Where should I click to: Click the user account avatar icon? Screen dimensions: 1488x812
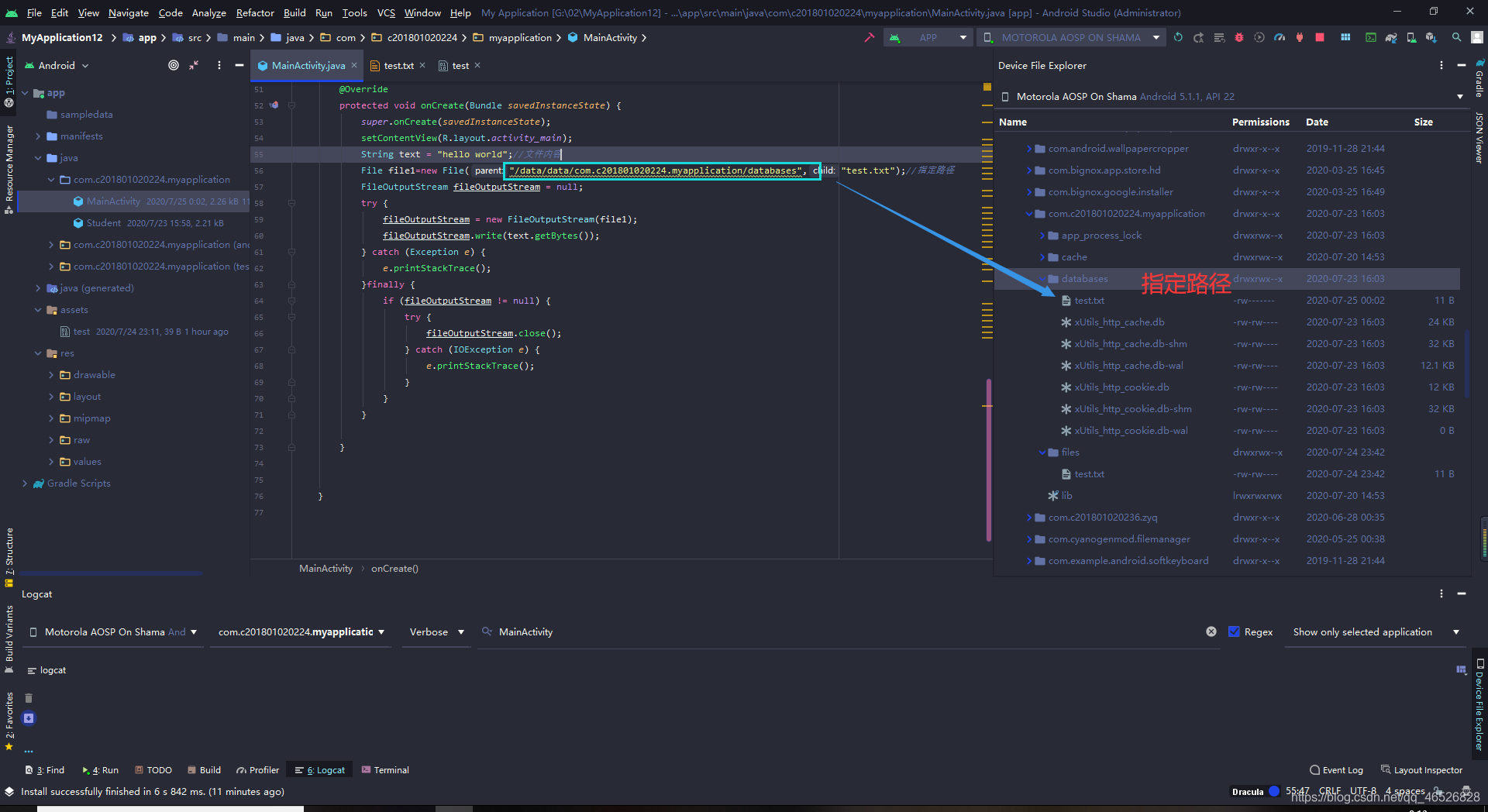click(x=1478, y=37)
